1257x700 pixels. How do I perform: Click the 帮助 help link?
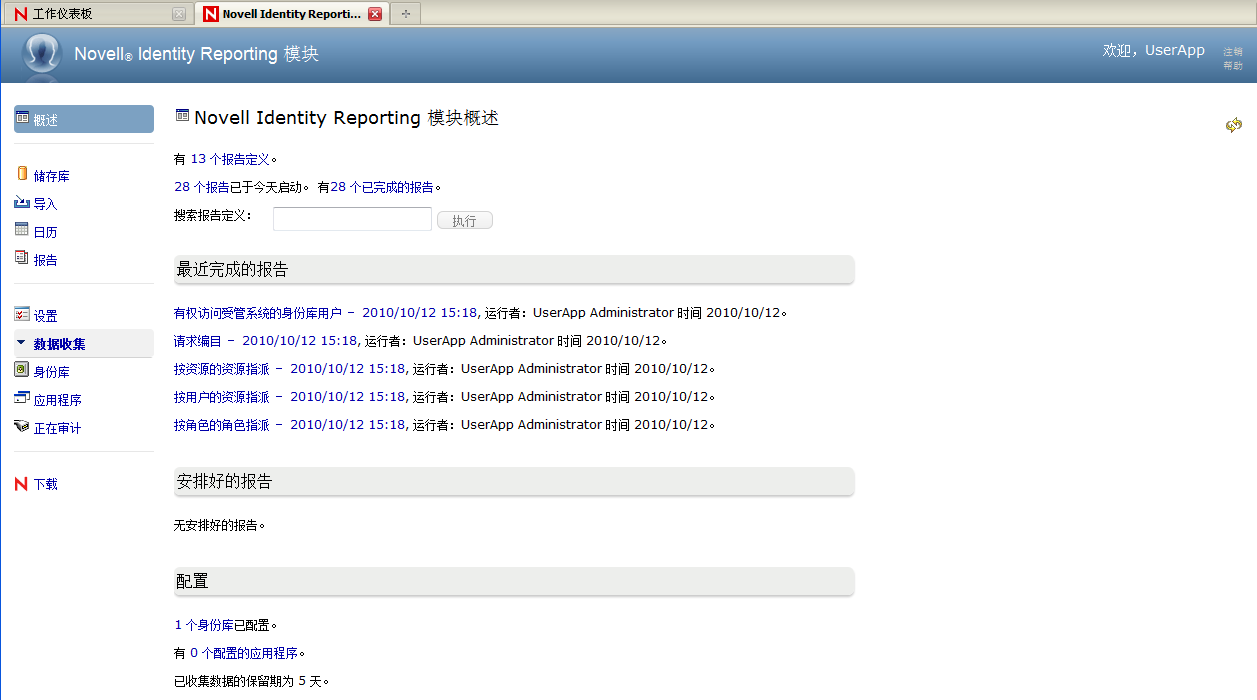(x=1233, y=66)
